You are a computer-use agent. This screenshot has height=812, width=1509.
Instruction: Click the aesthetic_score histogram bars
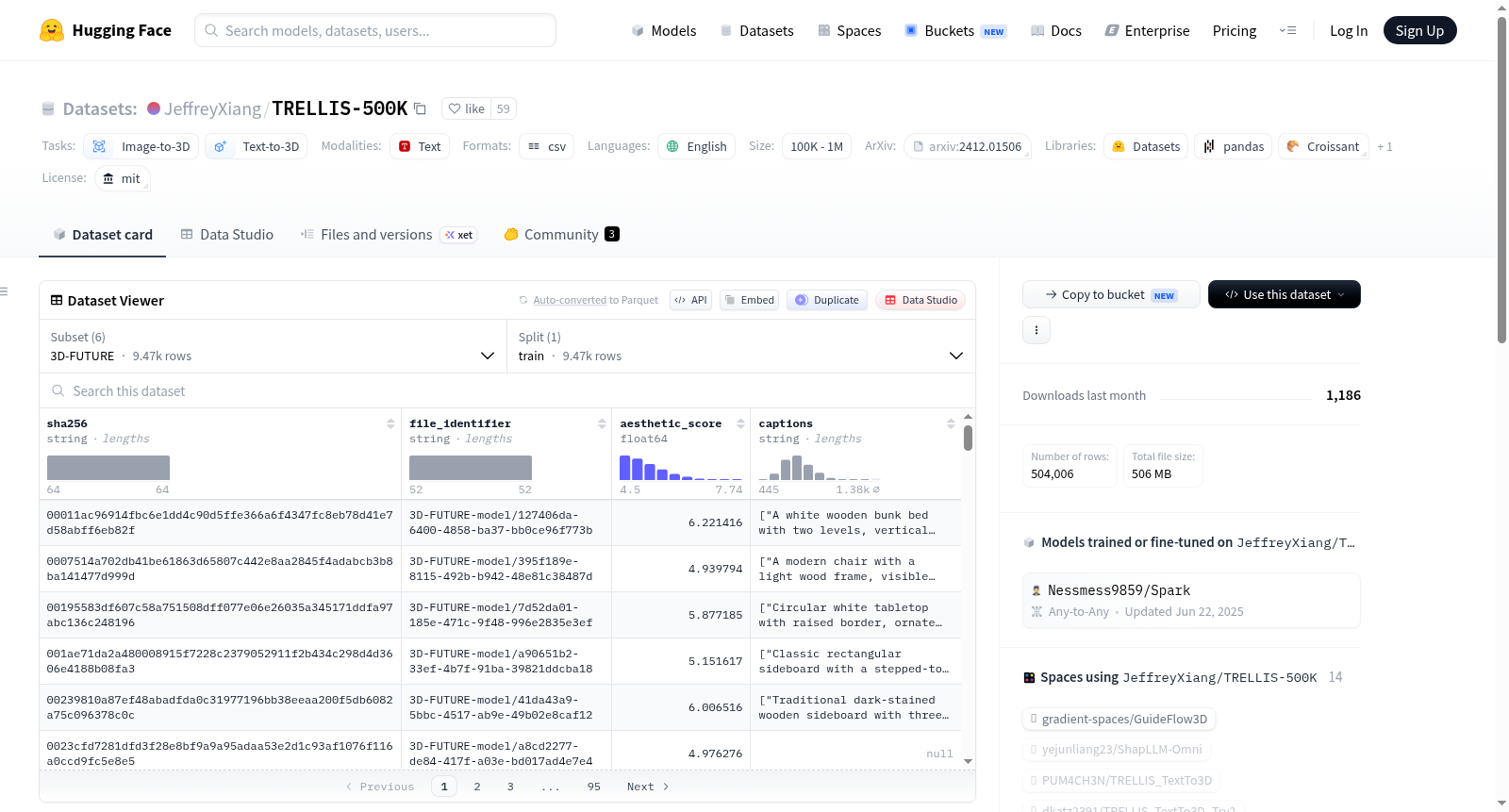coord(681,468)
